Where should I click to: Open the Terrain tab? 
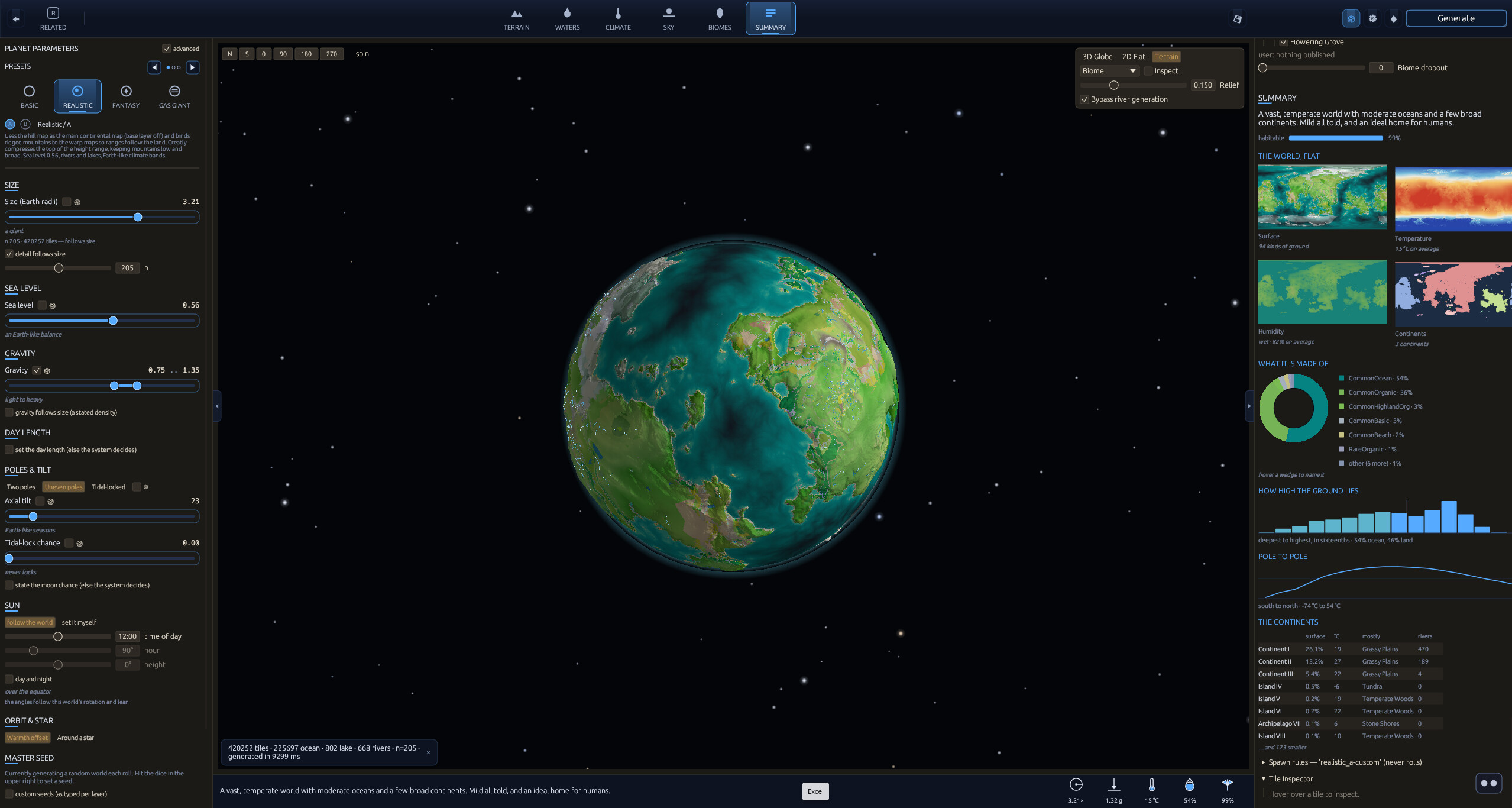tap(516, 19)
